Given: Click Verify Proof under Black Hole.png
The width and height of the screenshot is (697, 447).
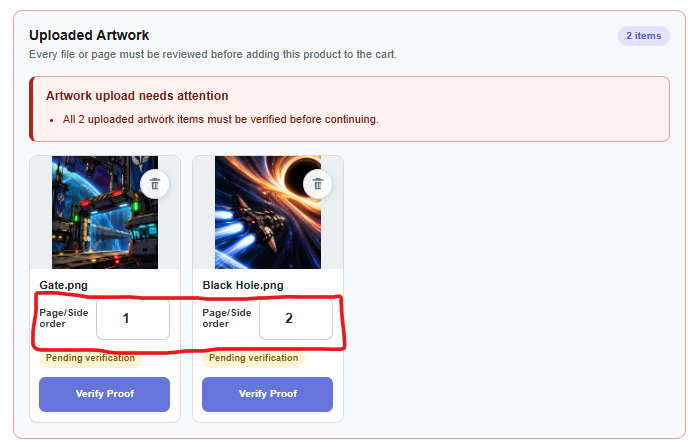Looking at the screenshot, I should tap(268, 394).
